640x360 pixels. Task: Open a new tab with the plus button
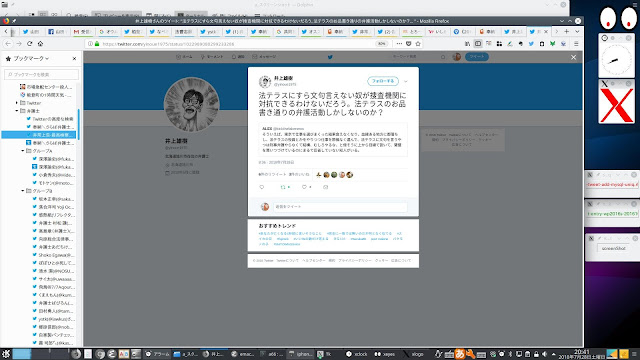click(567, 31)
